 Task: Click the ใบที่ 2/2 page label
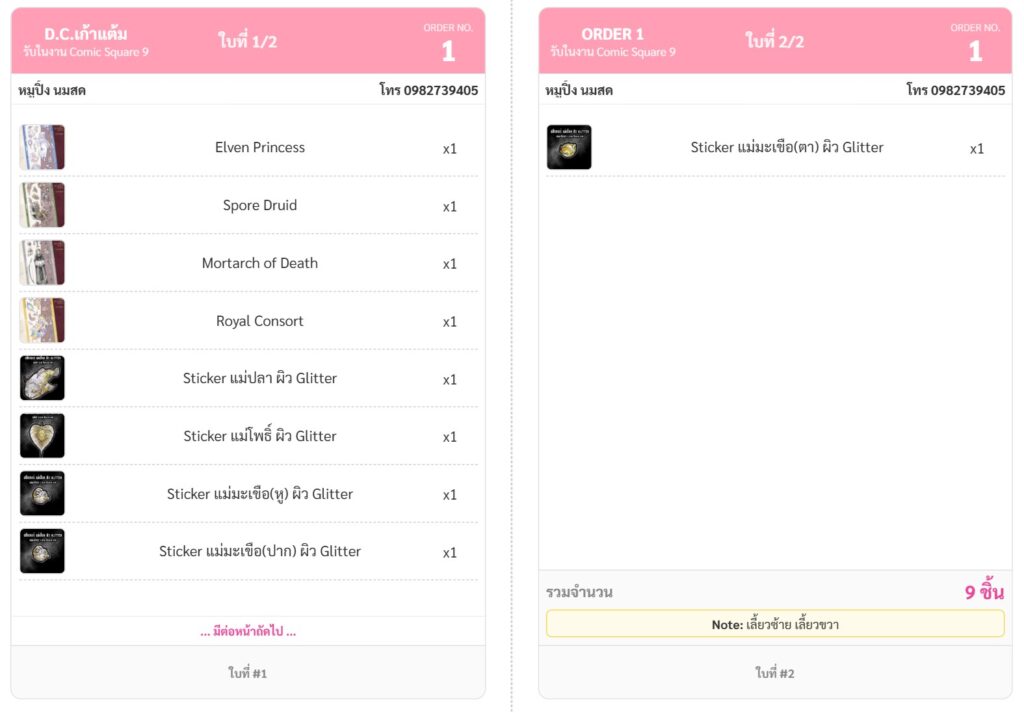pyautogui.click(x=775, y=41)
